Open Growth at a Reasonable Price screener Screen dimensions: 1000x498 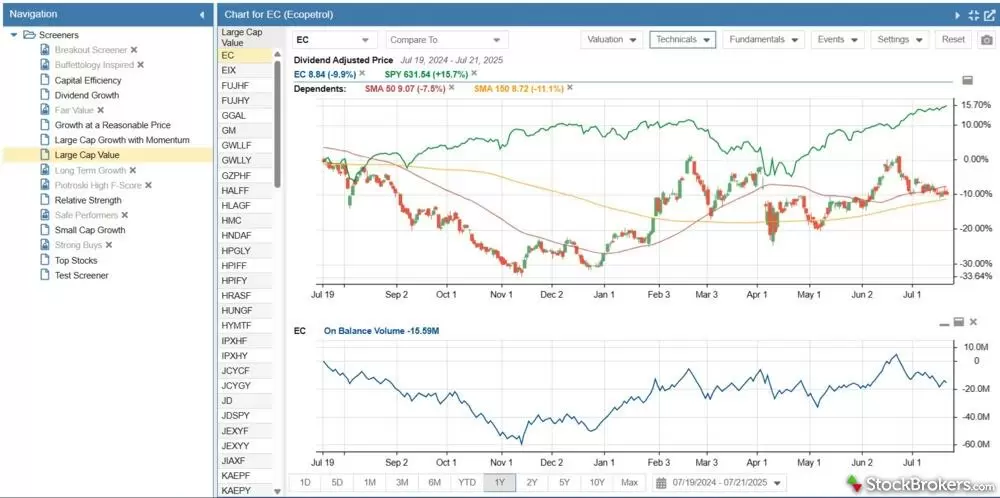click(x=112, y=125)
